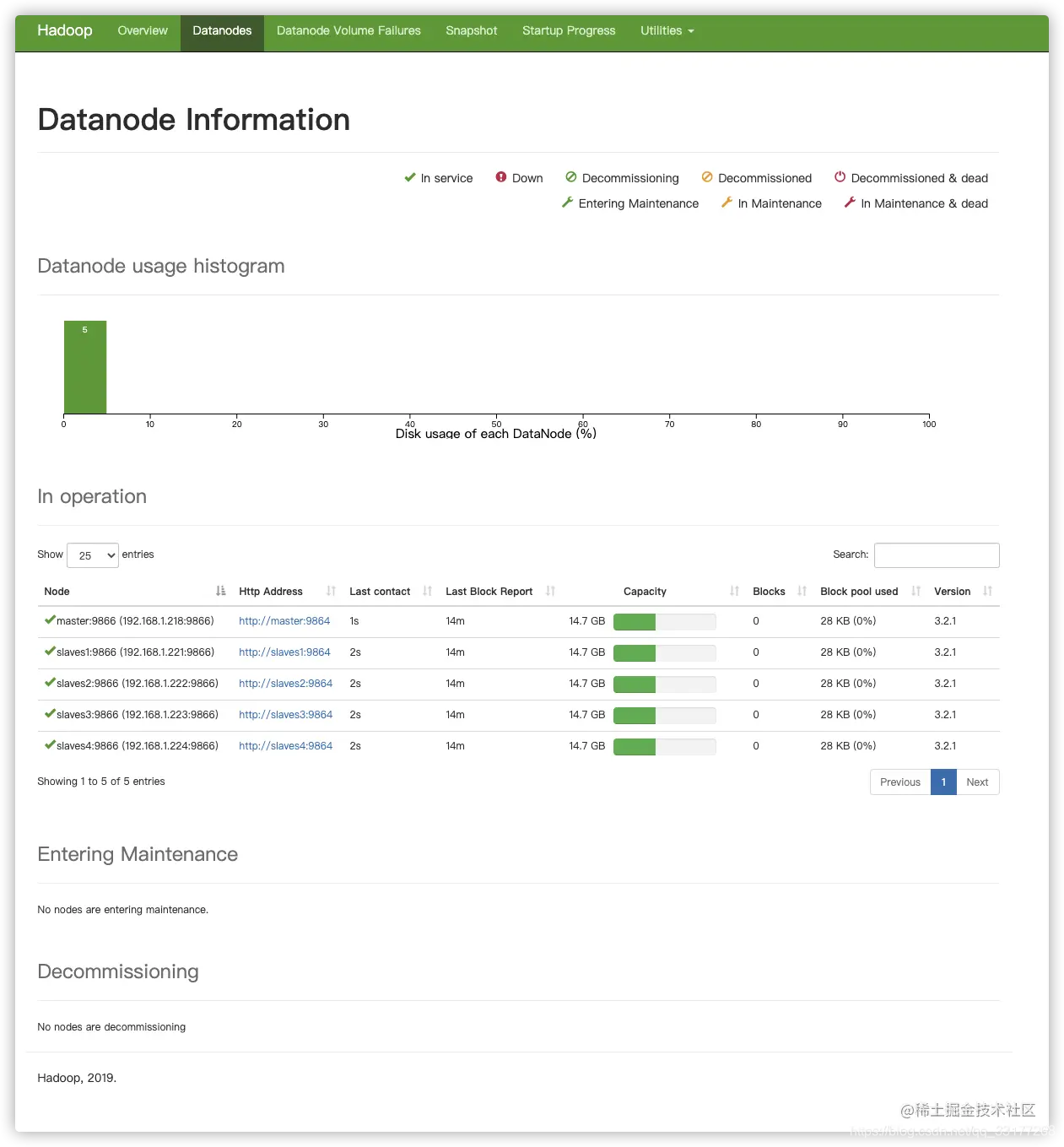The width and height of the screenshot is (1064, 1147).
Task: Click the 'No nodes are entering maintenance.' text
Action: point(123,910)
